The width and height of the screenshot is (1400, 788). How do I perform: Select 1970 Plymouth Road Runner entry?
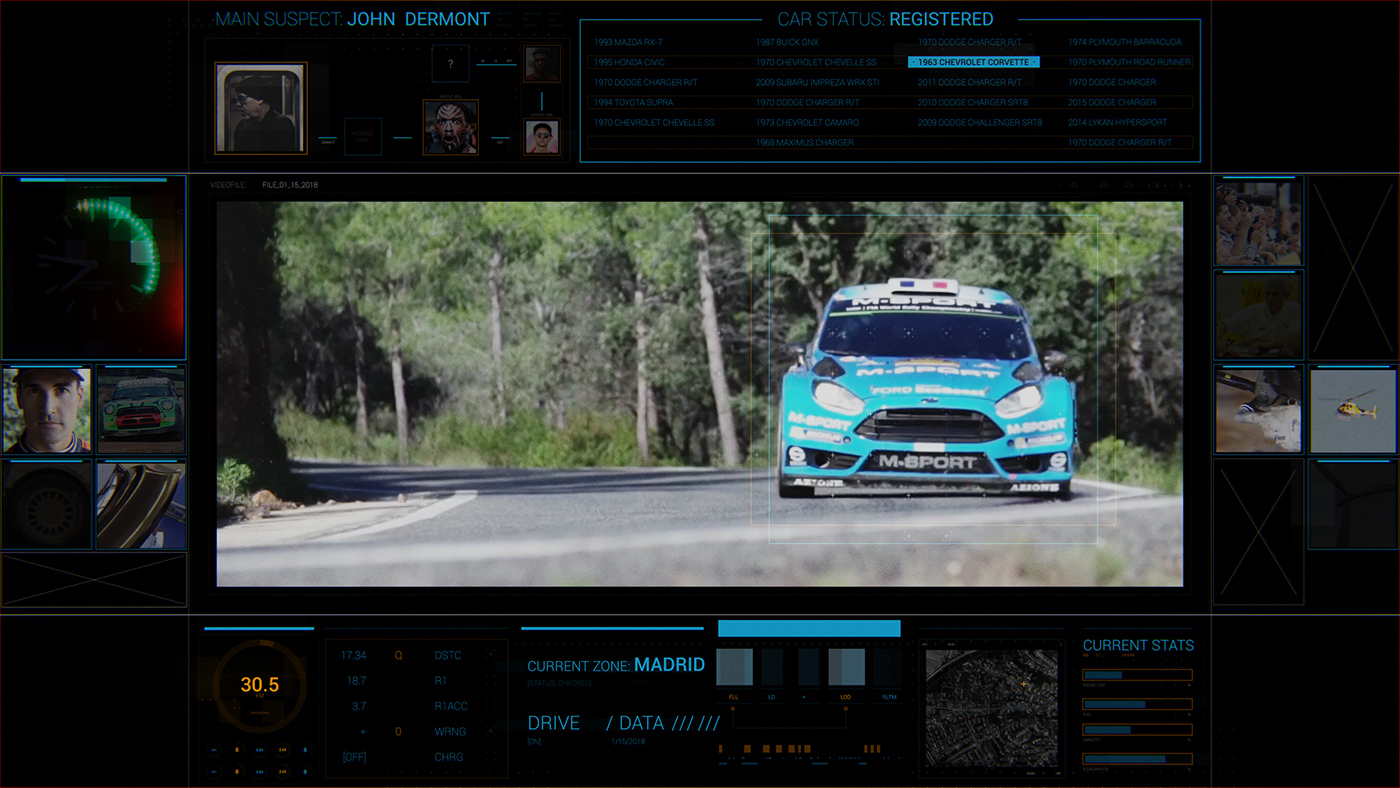tap(1129, 62)
